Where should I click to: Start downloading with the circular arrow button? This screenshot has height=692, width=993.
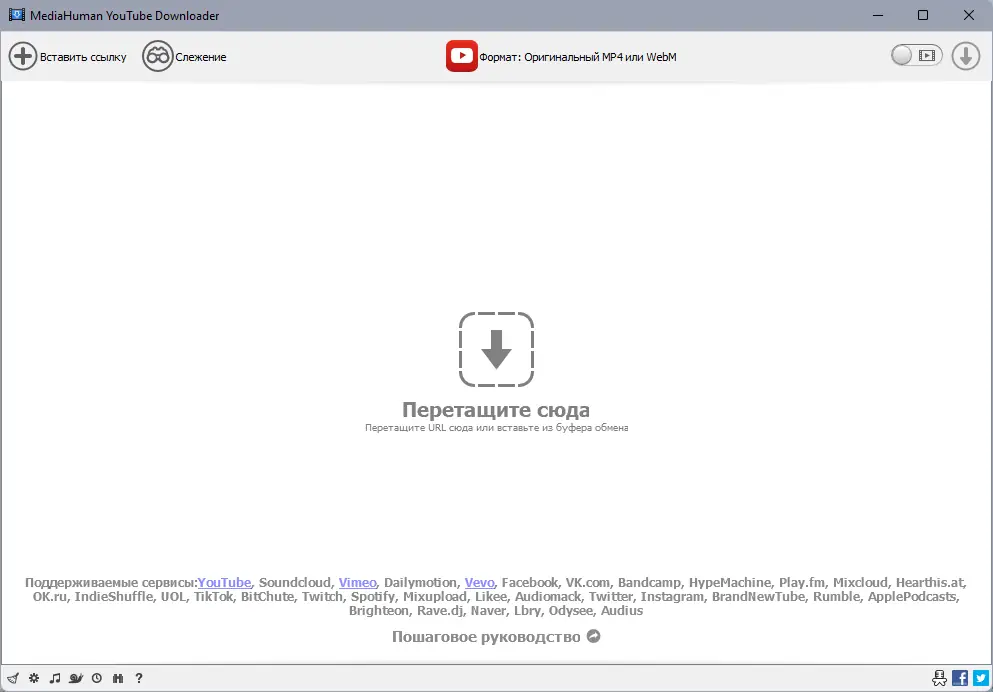(964, 56)
